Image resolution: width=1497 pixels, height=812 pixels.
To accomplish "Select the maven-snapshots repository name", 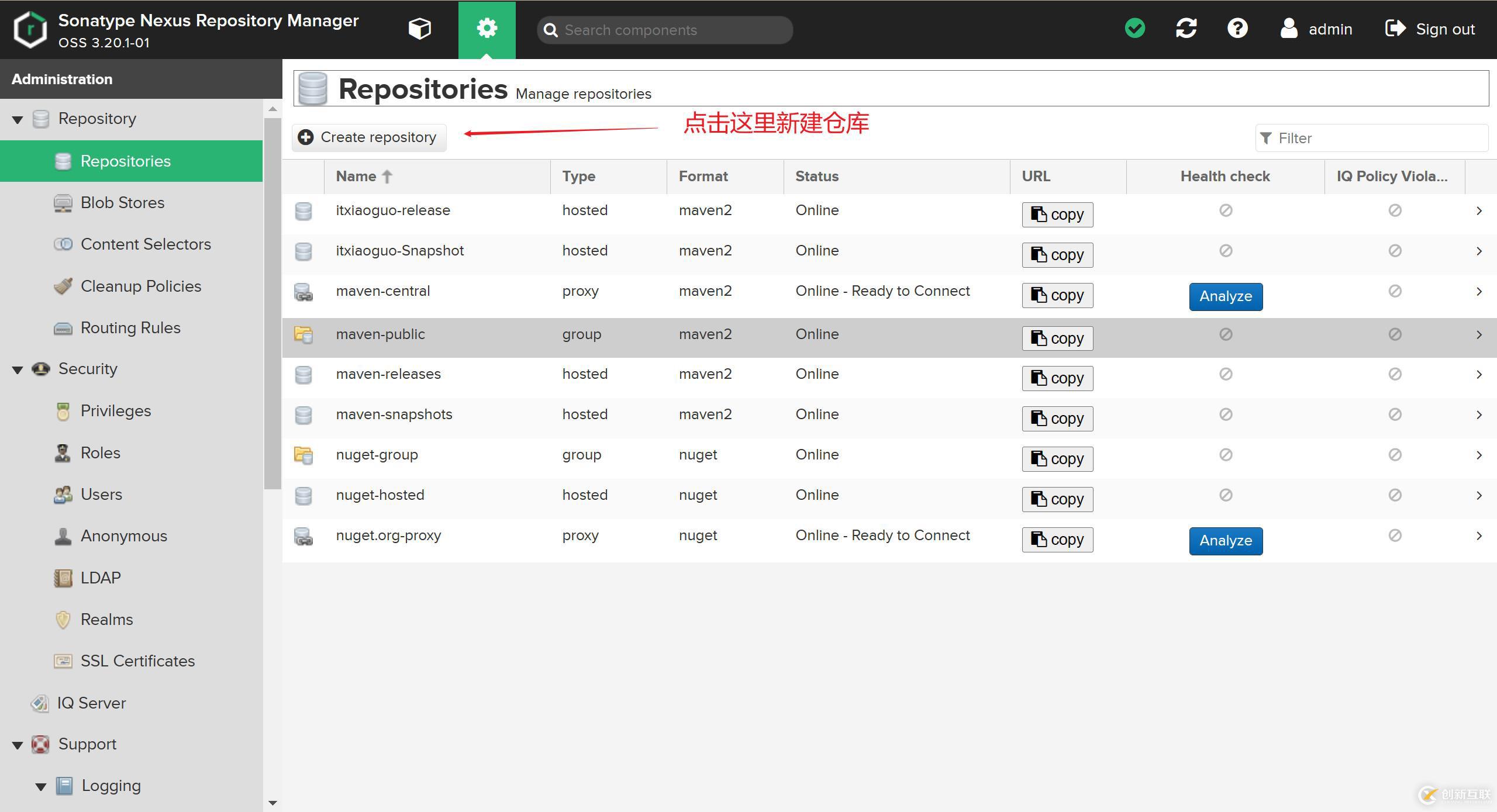I will [x=394, y=414].
